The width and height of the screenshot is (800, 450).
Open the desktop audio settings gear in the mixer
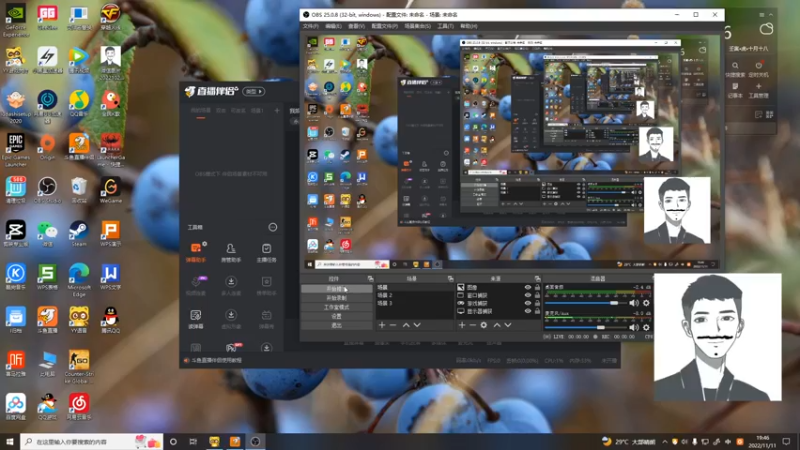(x=646, y=303)
